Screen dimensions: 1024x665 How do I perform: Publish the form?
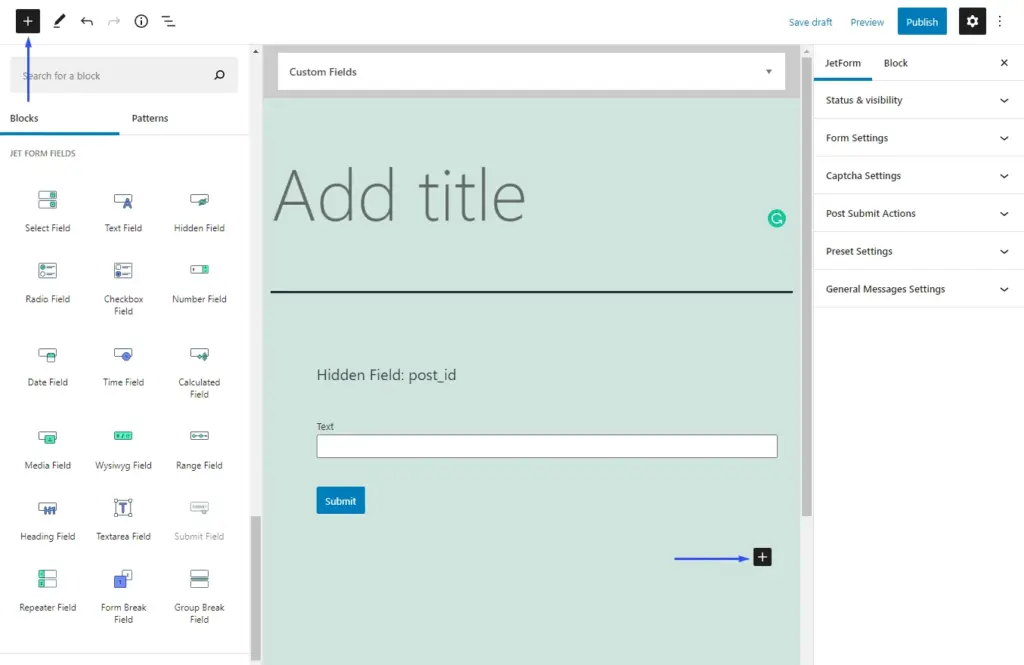921,20
